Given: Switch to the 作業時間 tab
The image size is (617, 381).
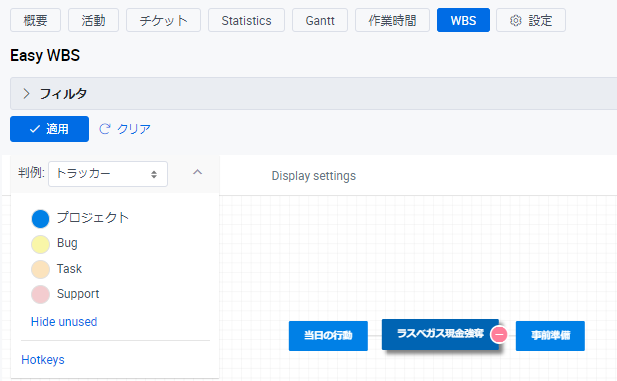Looking at the screenshot, I should pyautogui.click(x=392, y=20).
